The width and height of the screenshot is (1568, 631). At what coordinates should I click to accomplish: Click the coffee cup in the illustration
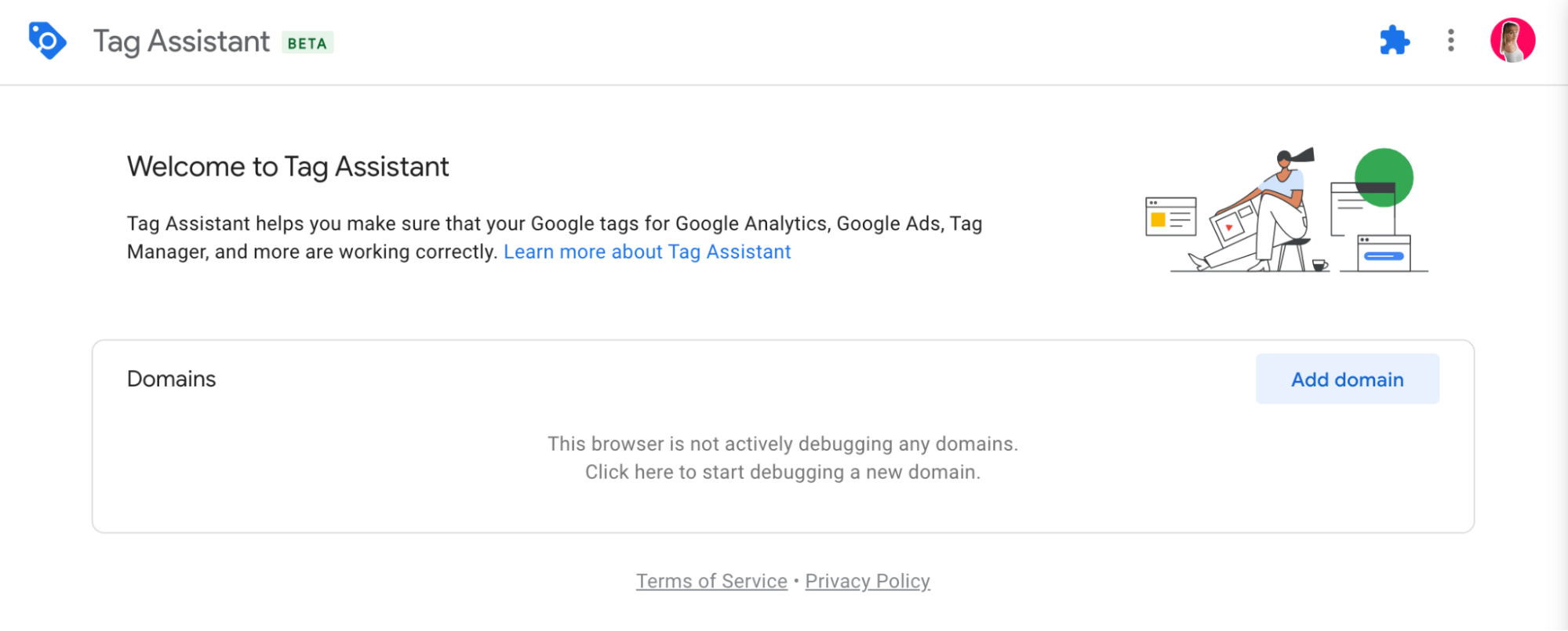tap(1320, 265)
